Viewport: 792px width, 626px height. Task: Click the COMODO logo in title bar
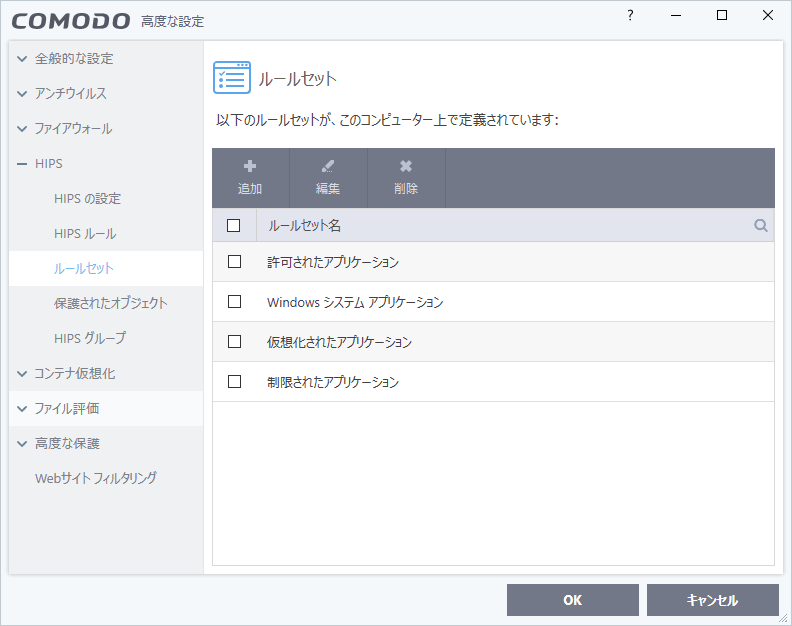tap(71, 21)
